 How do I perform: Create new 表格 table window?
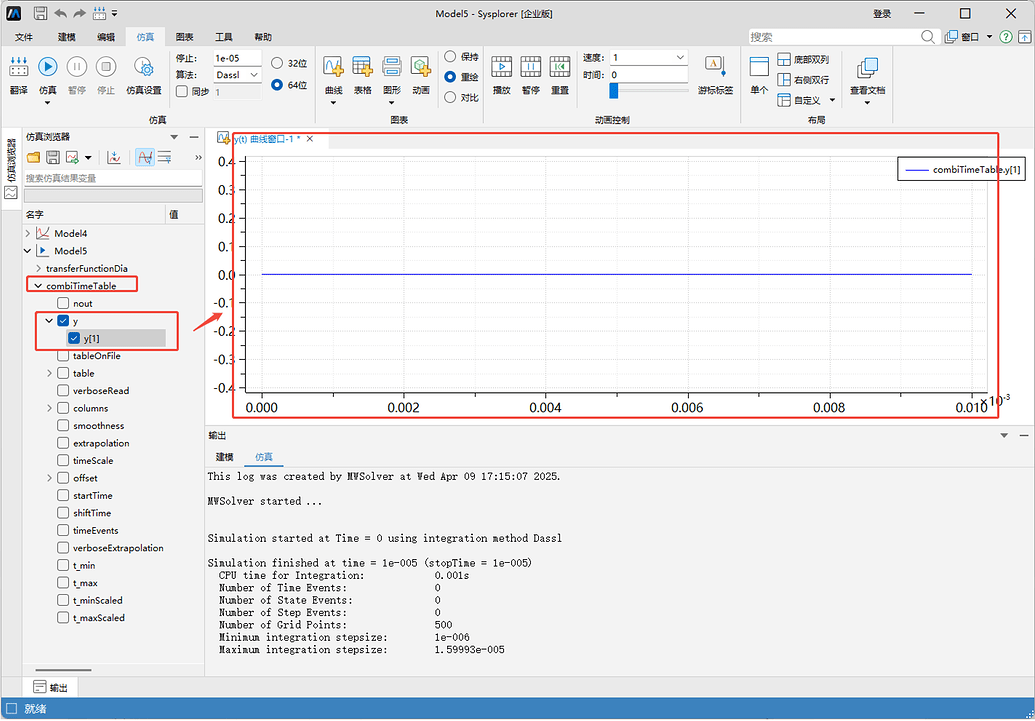click(x=362, y=66)
